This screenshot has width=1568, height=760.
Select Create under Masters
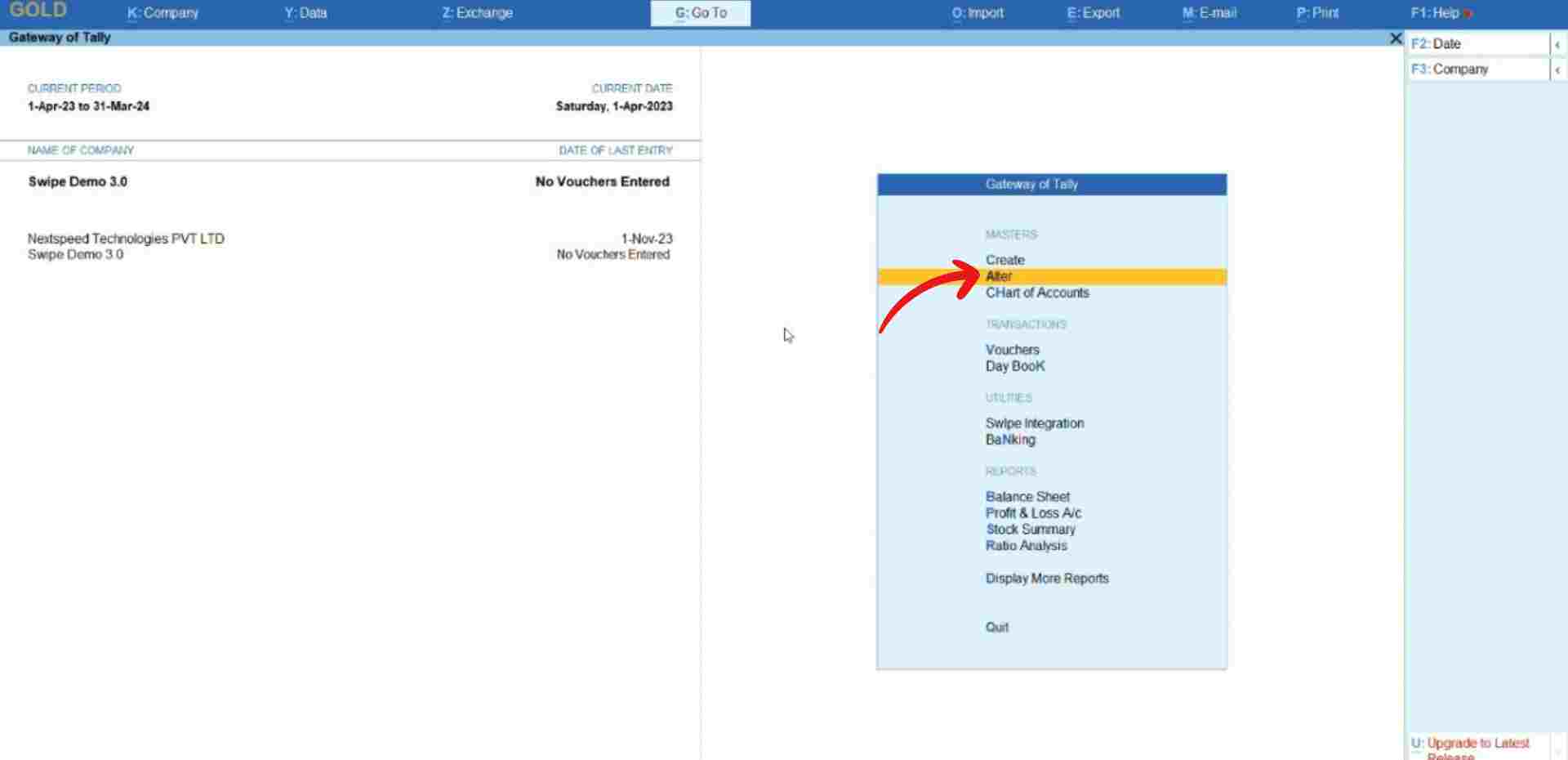tap(1004, 260)
